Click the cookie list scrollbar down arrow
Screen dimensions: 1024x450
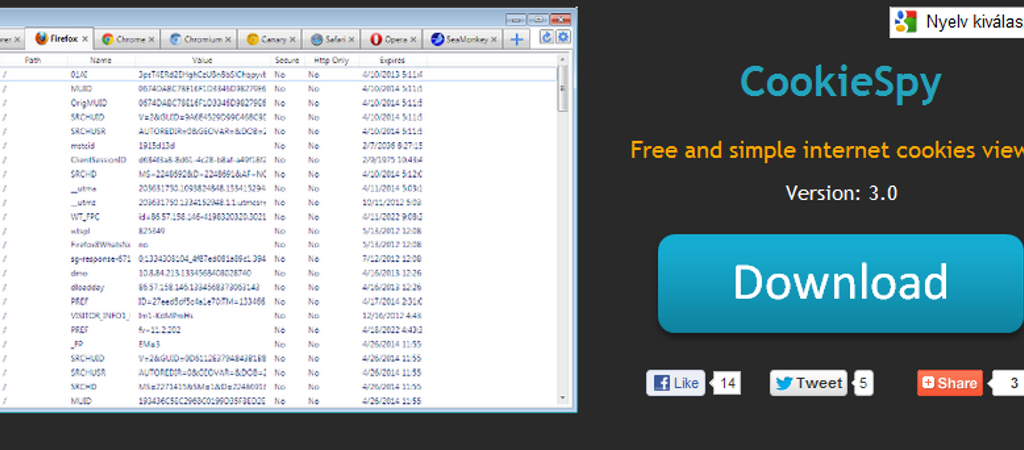pos(562,397)
